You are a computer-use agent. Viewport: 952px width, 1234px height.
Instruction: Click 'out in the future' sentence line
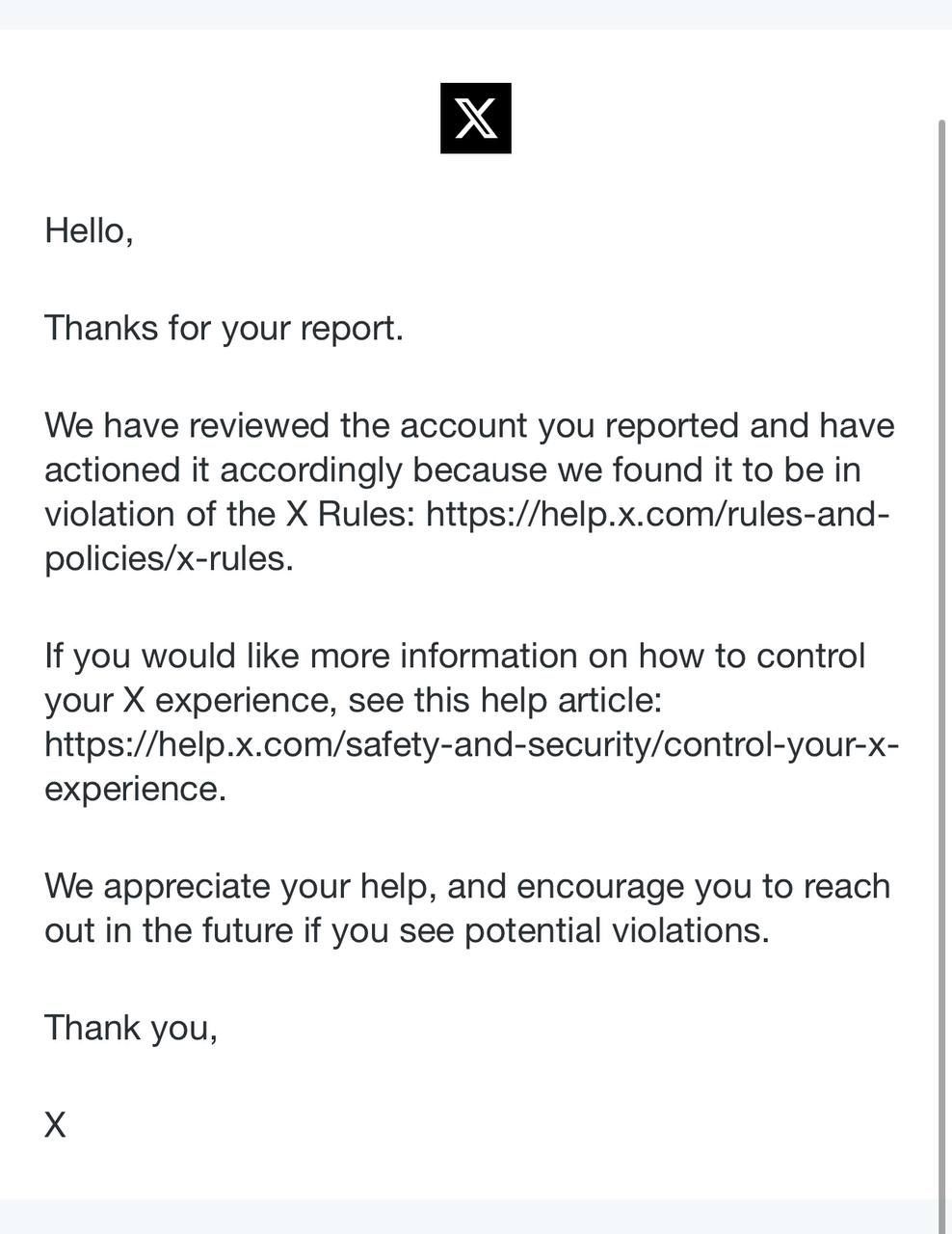[x=407, y=930]
